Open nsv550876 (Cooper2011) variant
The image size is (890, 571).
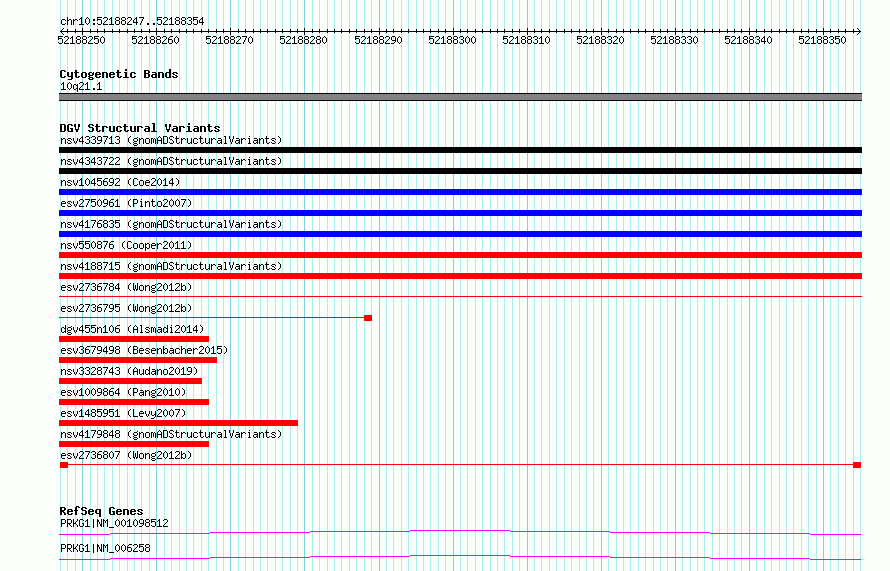tap(126, 245)
